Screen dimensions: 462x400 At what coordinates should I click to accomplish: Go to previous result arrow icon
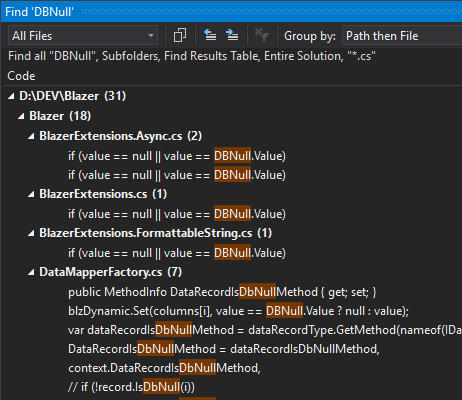click(210, 35)
